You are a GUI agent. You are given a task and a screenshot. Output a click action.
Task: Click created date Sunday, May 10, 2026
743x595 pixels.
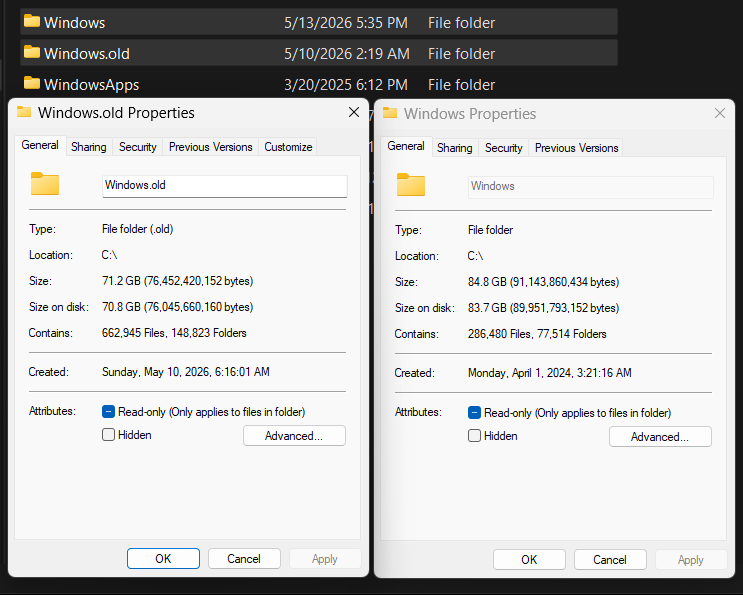186,372
